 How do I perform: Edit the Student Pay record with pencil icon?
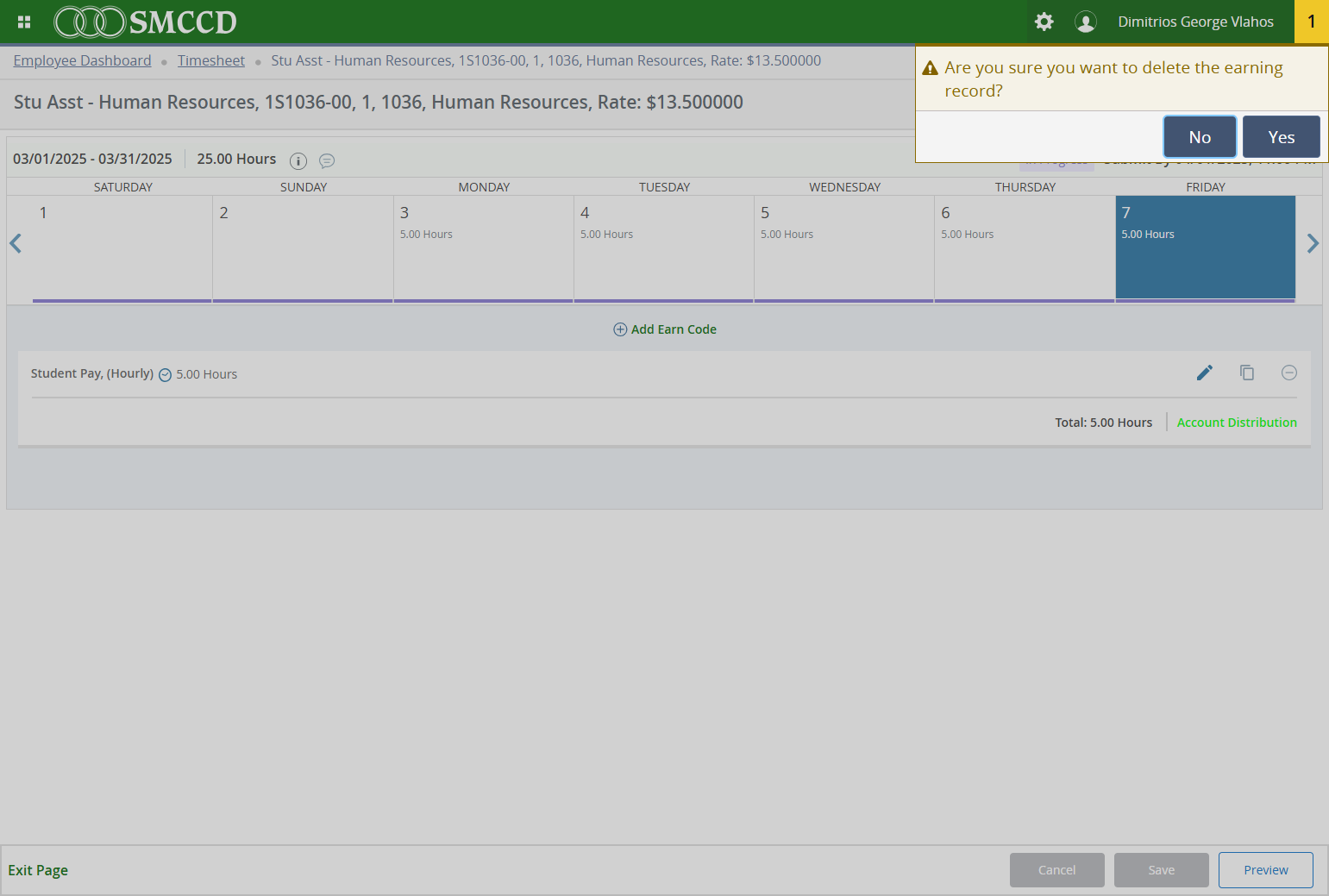[1205, 373]
